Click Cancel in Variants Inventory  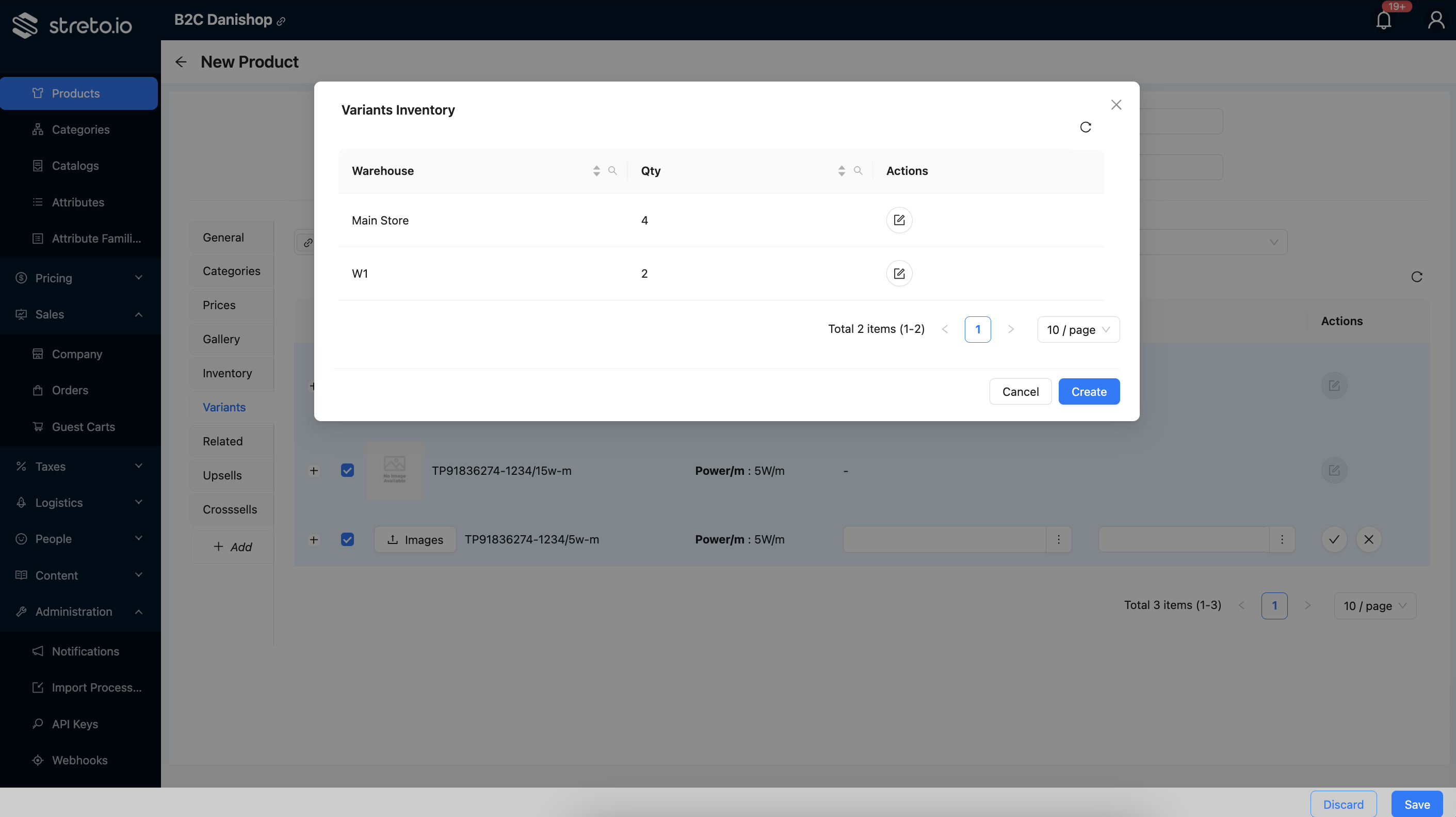pyautogui.click(x=1020, y=392)
